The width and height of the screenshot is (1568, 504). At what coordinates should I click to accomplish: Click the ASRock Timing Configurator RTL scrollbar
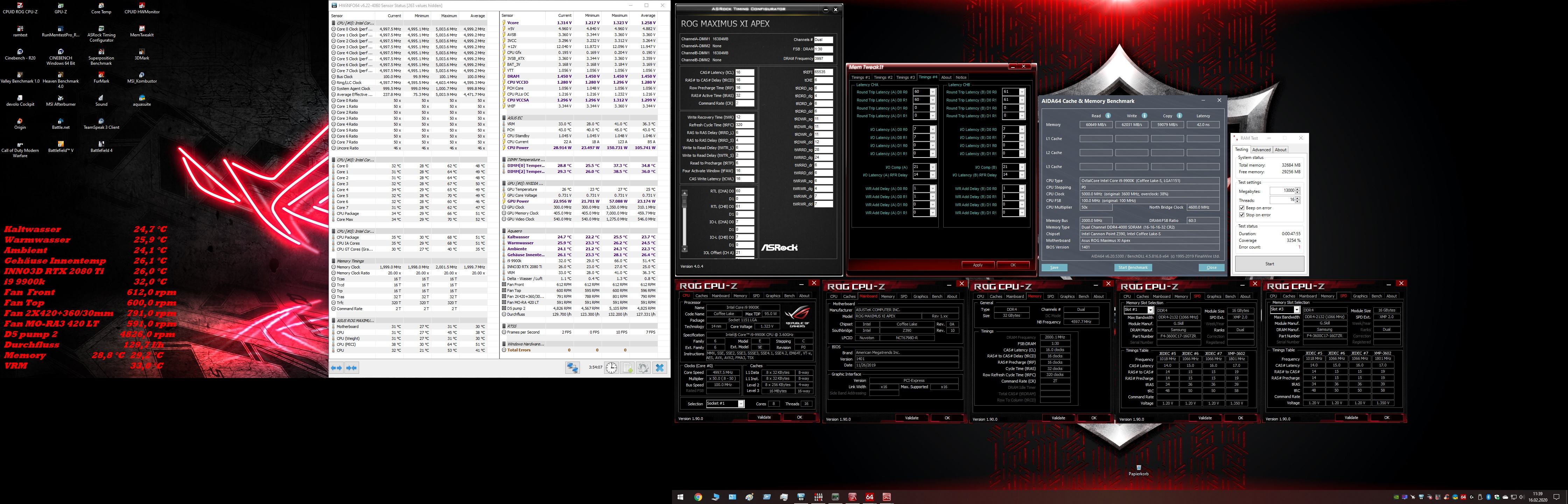(684, 221)
